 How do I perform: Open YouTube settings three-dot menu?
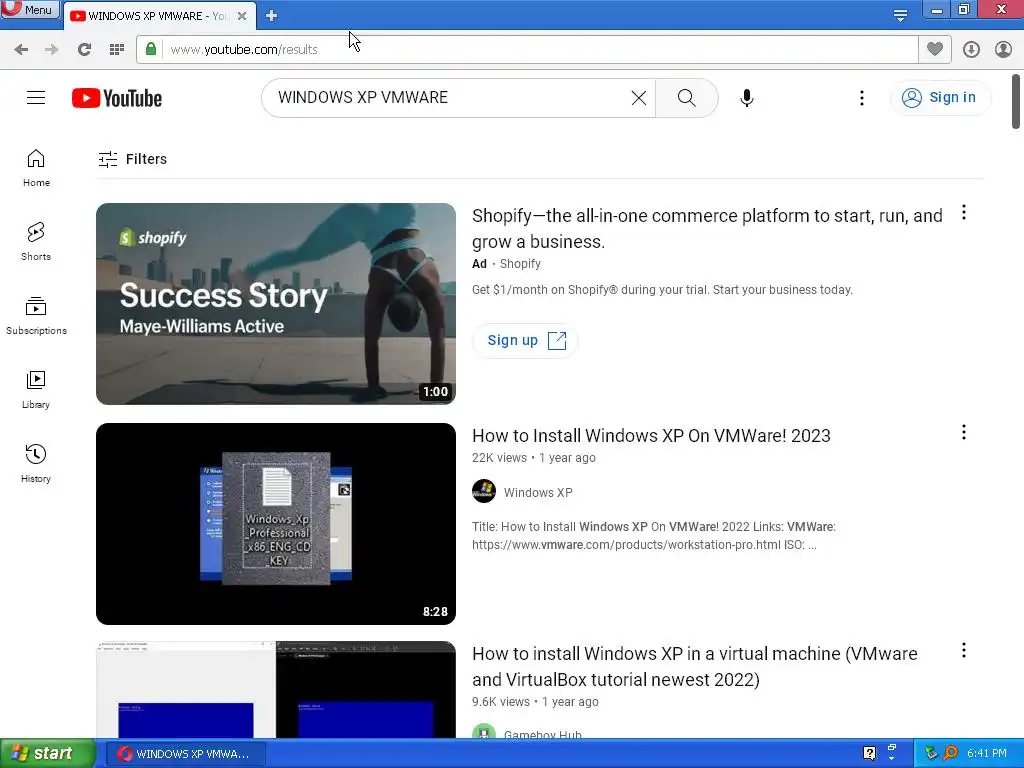pyautogui.click(x=862, y=98)
